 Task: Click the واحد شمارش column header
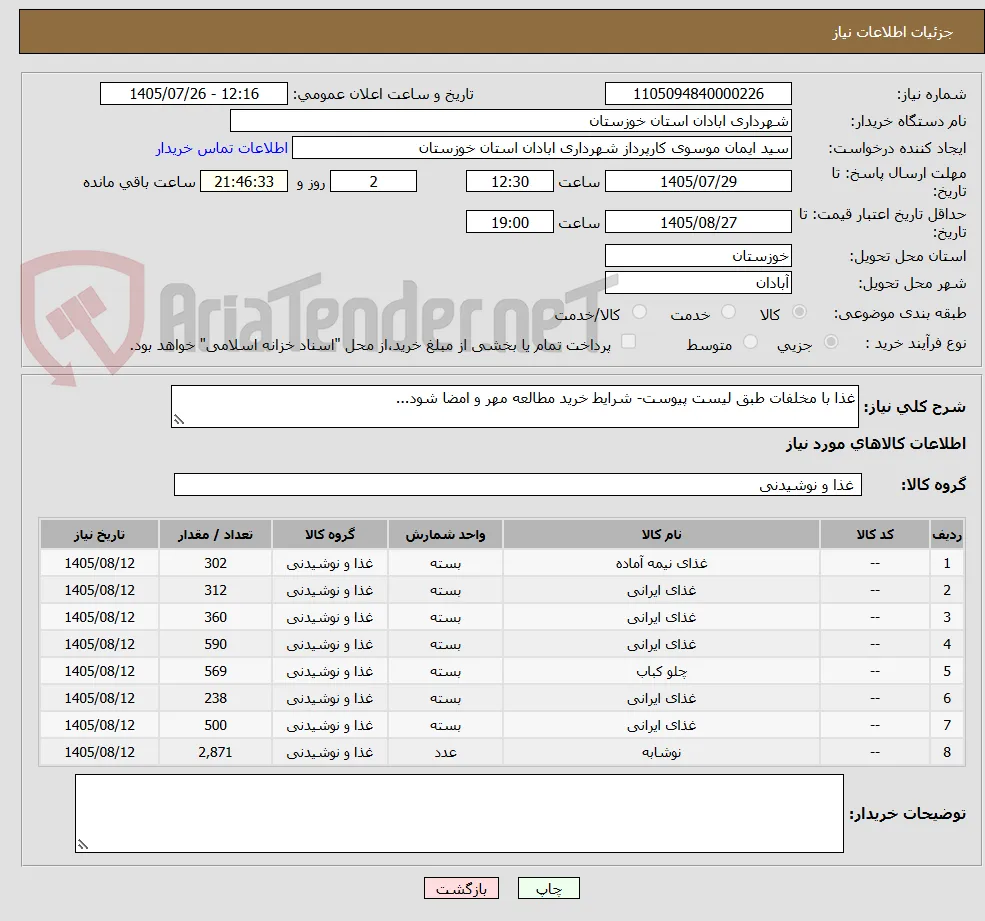(x=445, y=535)
